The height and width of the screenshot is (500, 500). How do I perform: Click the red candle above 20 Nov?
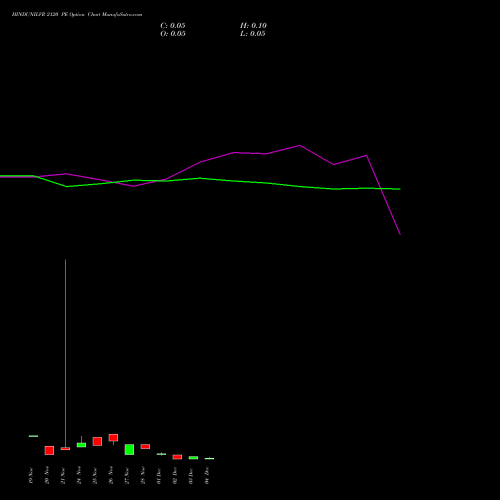pyautogui.click(x=49, y=450)
